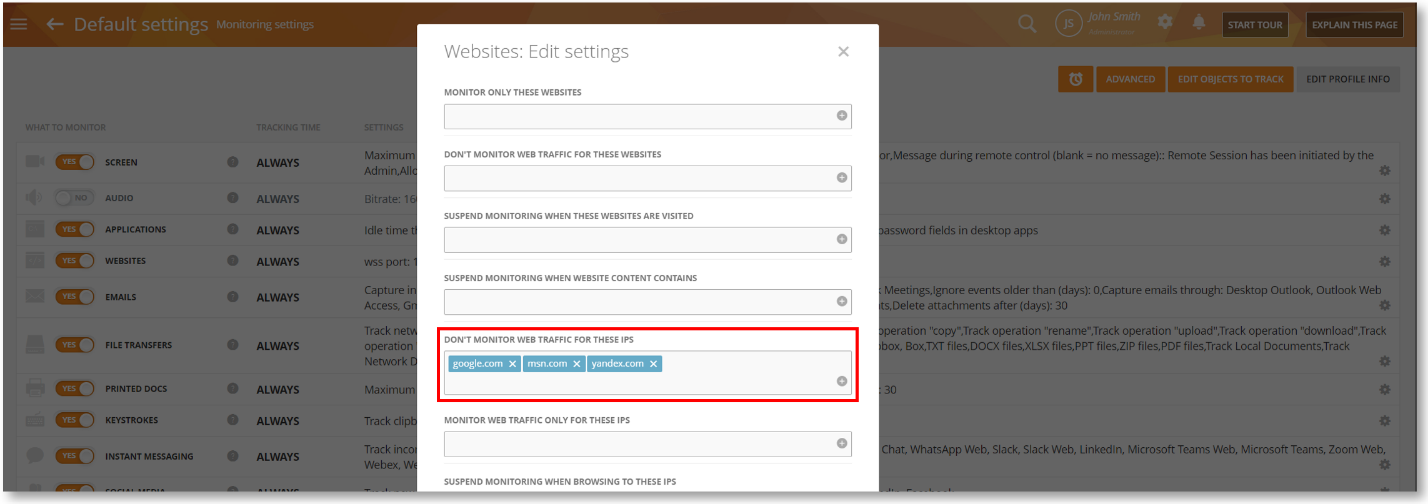This screenshot has height=504, width=1428.
Task: Focus Suspend Monitoring When Websites Visited field
Action: coord(648,240)
